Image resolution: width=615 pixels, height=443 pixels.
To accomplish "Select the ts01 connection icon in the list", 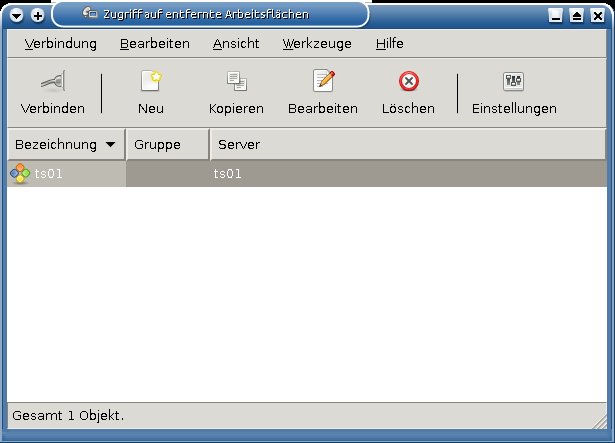I will tap(19, 174).
